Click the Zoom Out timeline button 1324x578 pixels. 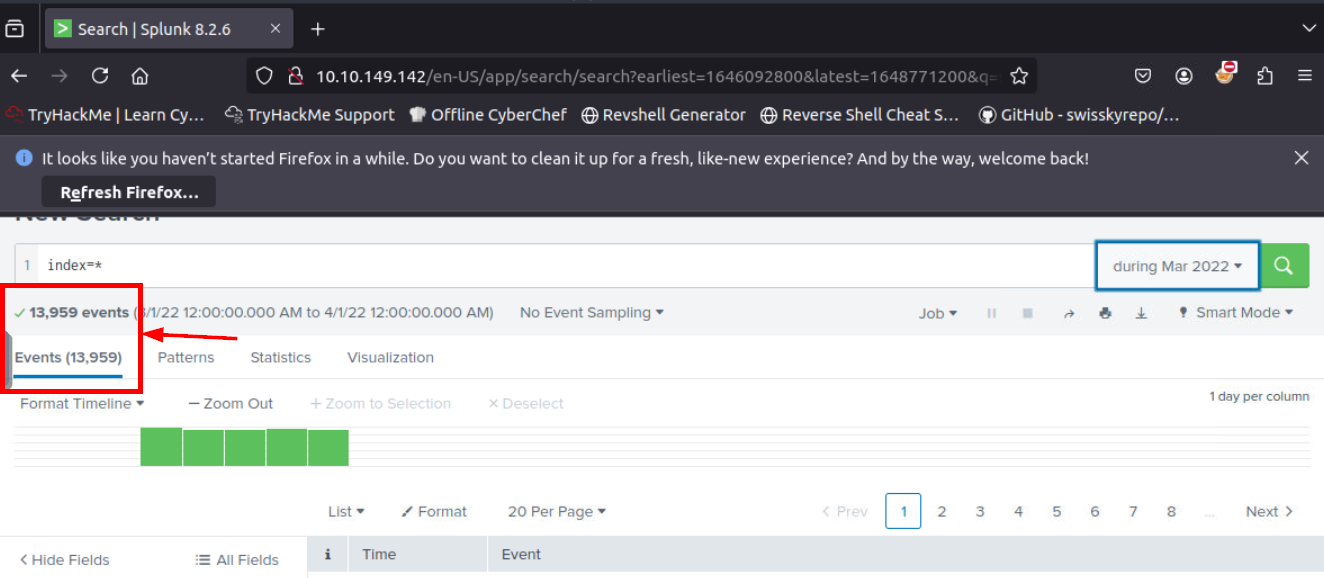click(231, 404)
